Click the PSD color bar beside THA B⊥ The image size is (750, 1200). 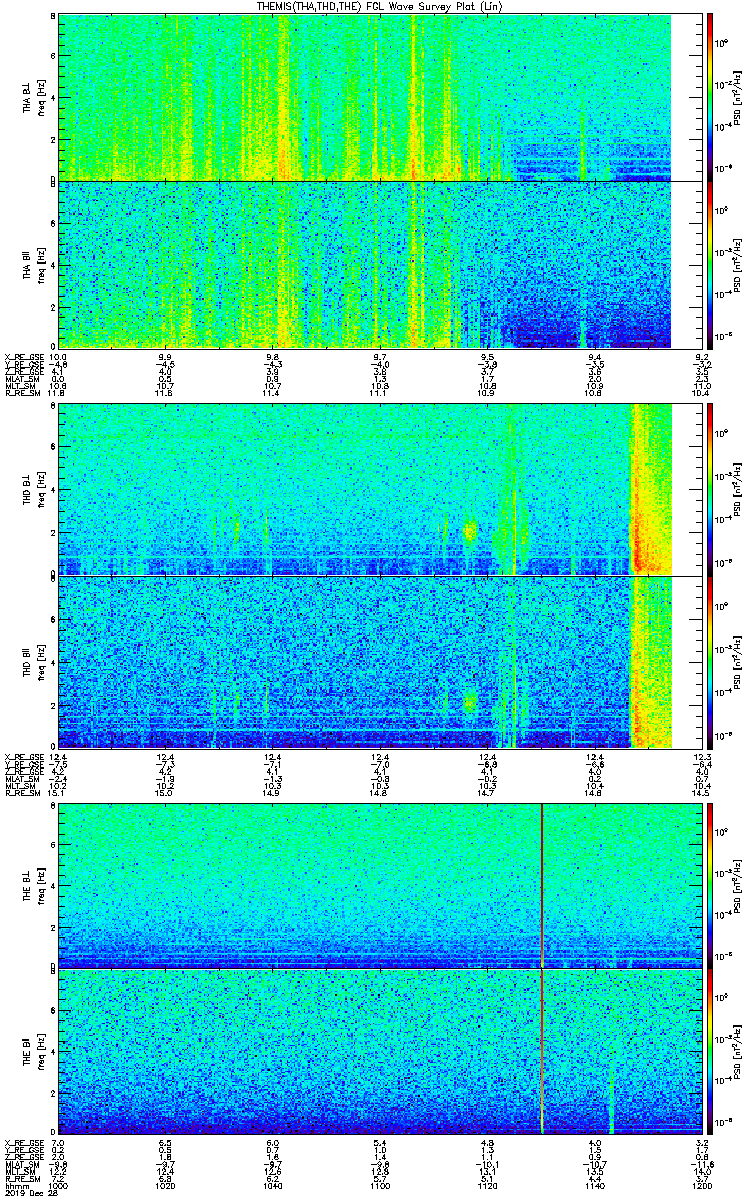(x=710, y=97)
